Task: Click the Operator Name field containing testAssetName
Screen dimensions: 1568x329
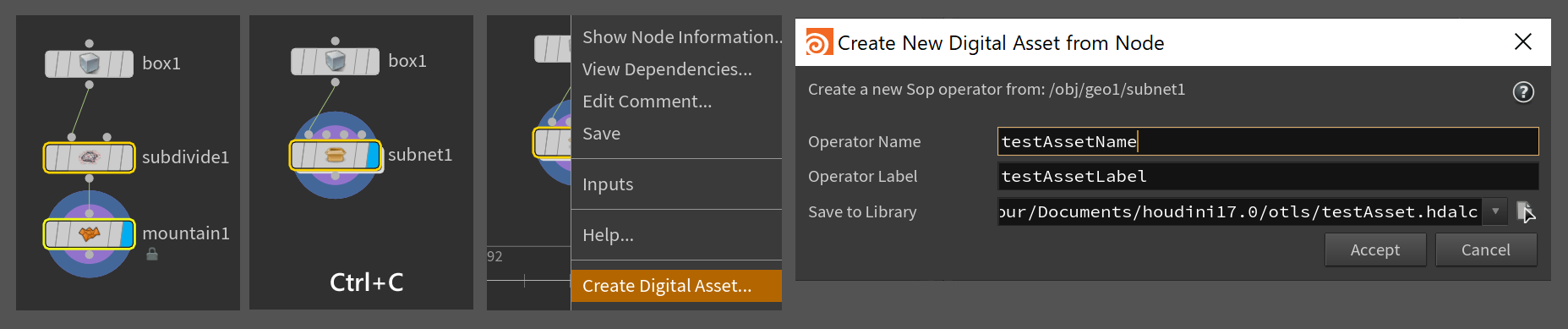Action: click(1268, 141)
